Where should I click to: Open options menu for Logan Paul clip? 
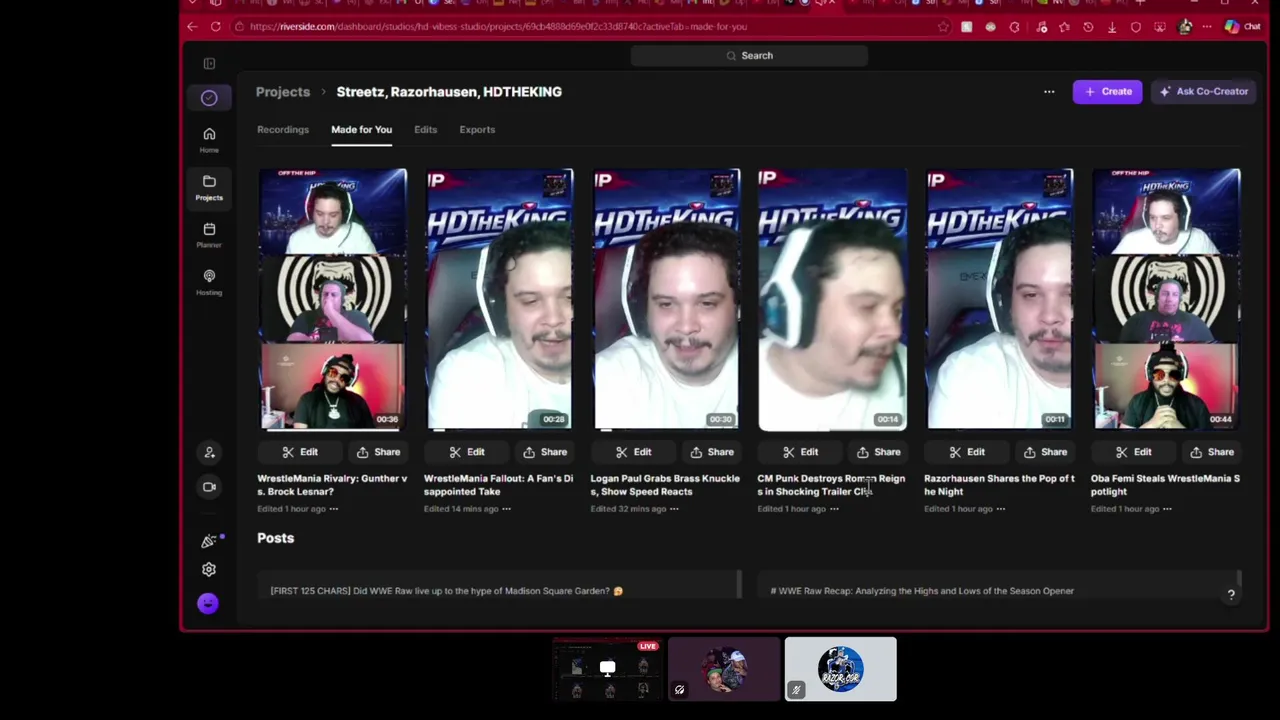pyautogui.click(x=674, y=509)
